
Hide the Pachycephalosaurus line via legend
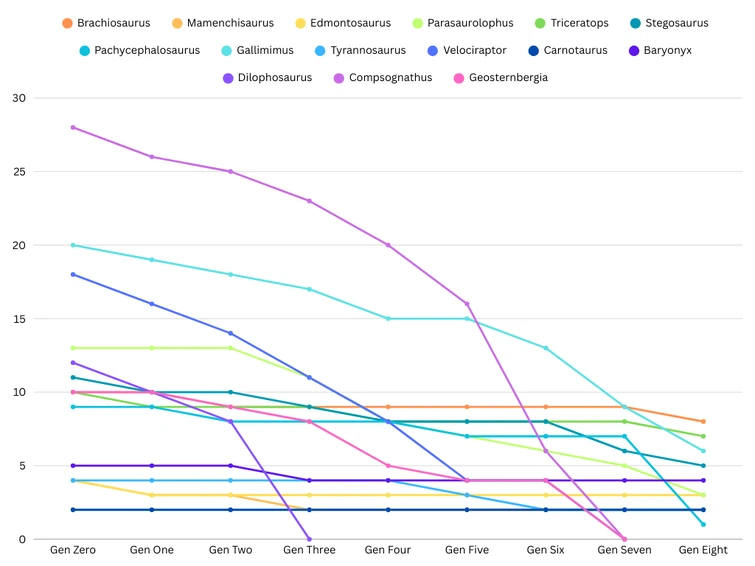[147, 50]
